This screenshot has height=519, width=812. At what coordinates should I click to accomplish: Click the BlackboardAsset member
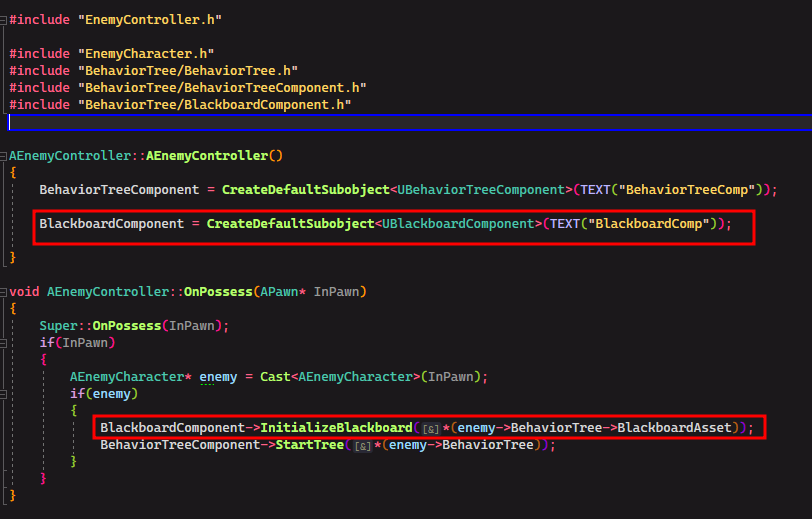pos(674,427)
